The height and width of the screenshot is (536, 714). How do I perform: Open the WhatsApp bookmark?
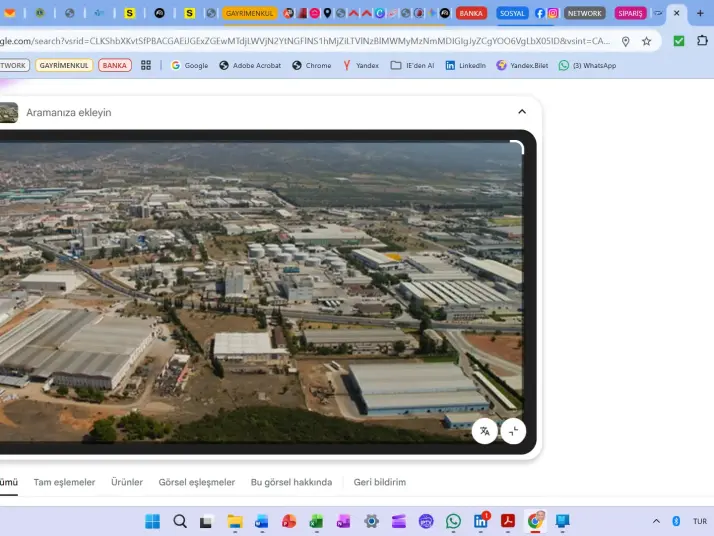point(587,65)
